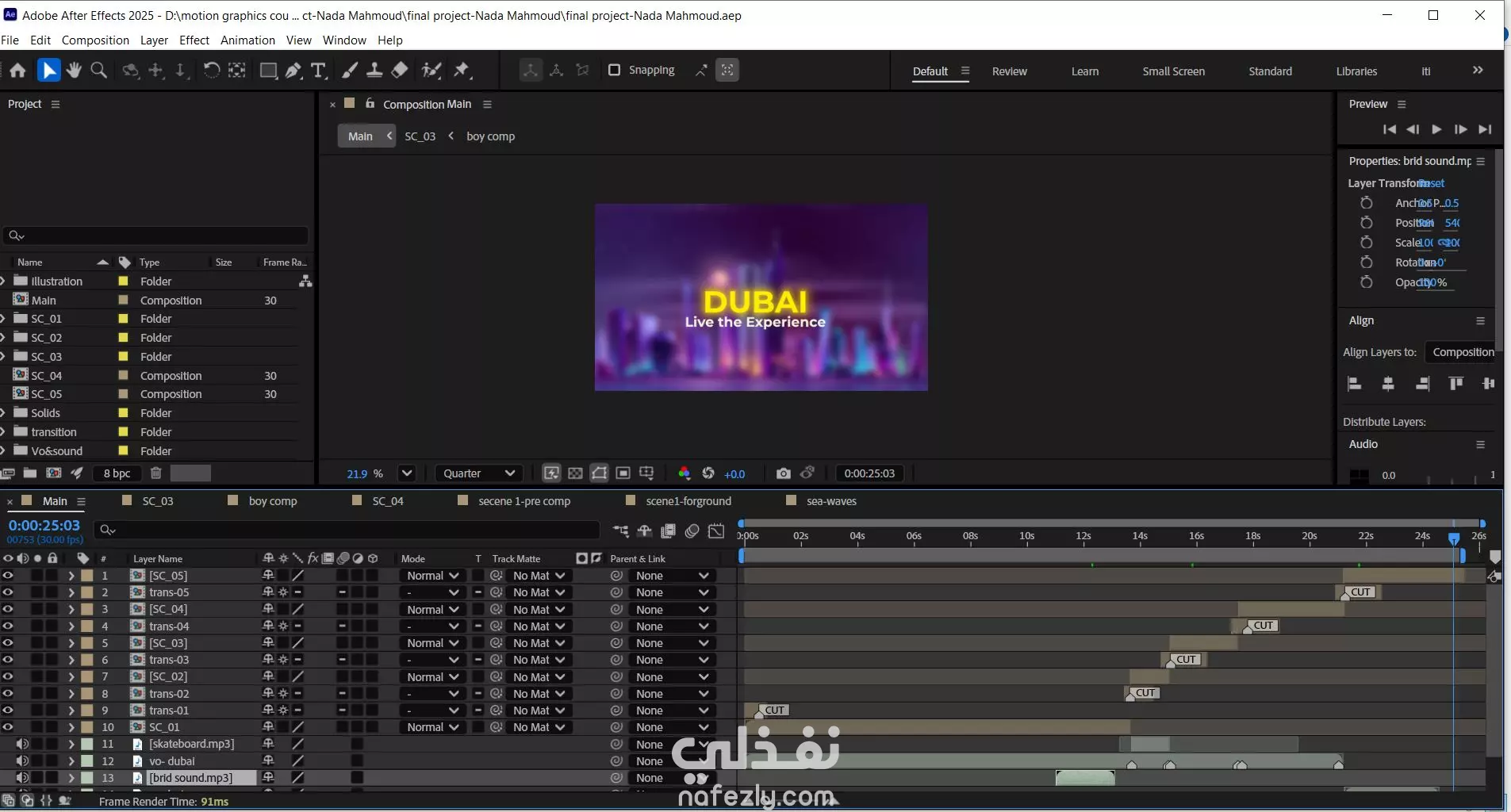1511x812 pixels.
Task: Change the yellow label color of illustration folder
Action: 123,282
